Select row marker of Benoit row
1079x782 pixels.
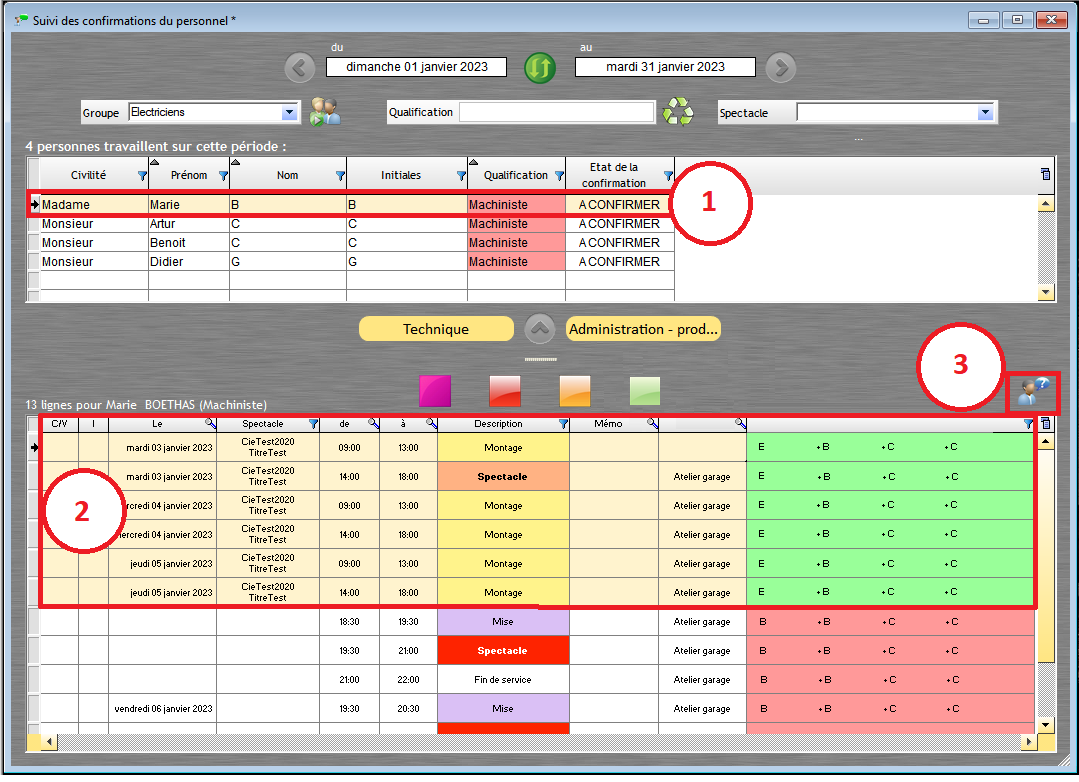[x=33, y=243]
